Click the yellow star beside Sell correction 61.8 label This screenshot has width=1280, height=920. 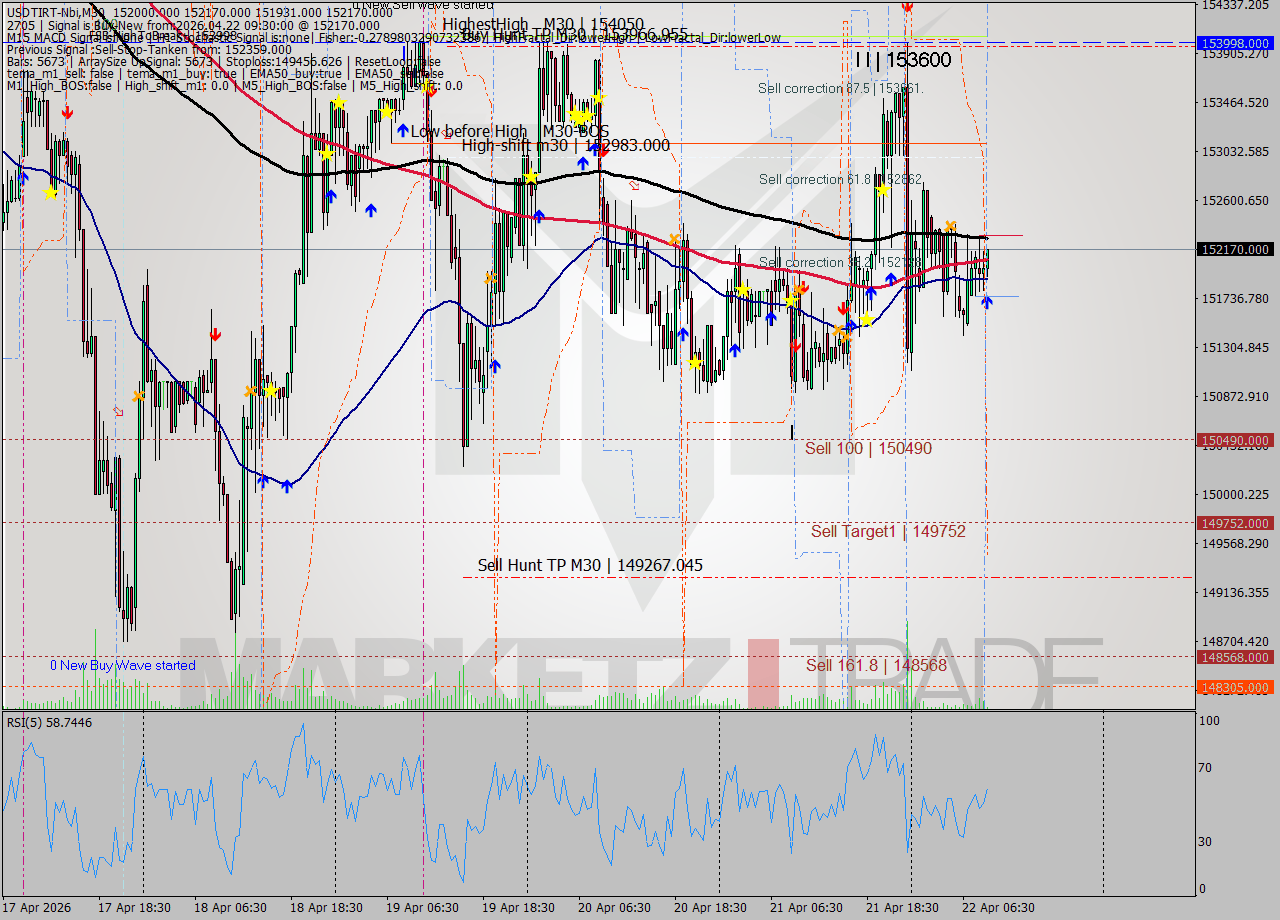[882, 190]
